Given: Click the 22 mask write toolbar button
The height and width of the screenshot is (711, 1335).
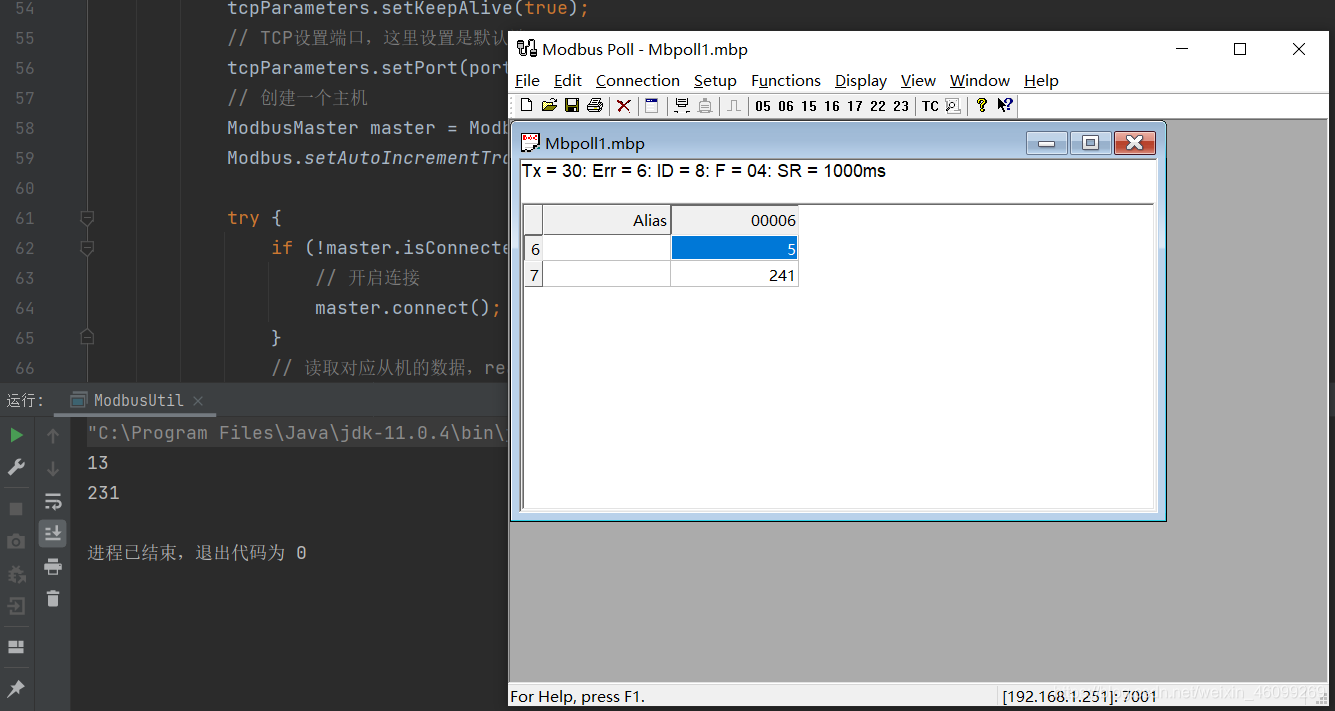Looking at the screenshot, I should click(x=878, y=106).
